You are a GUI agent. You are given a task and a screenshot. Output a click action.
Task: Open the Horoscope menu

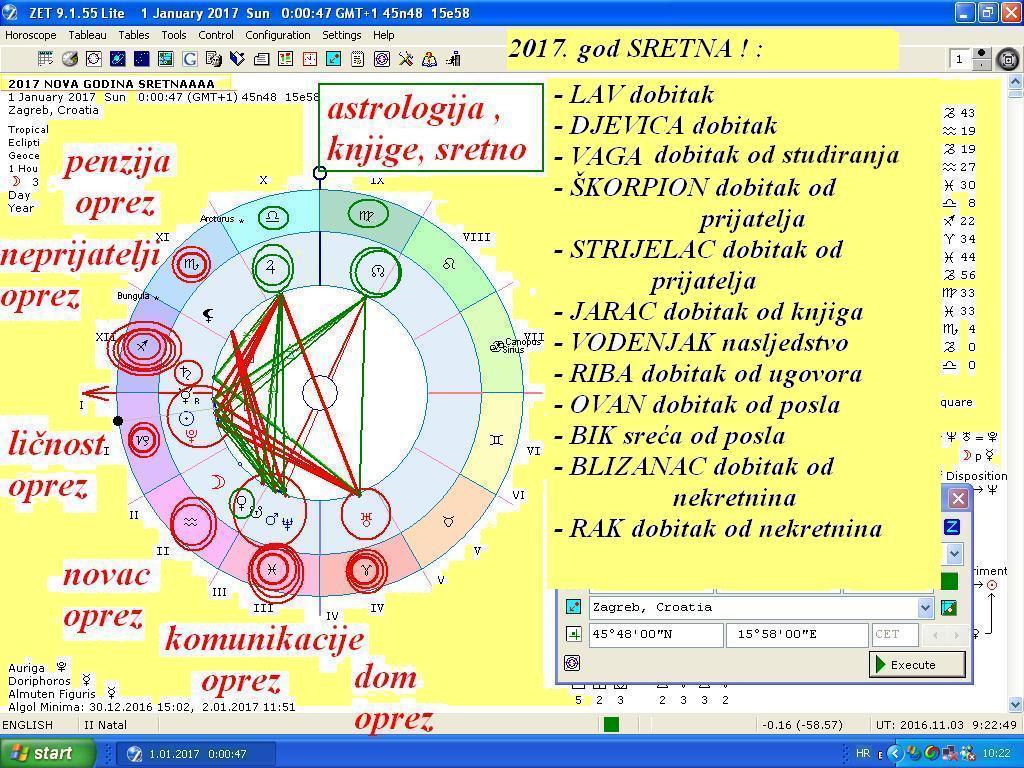[30, 35]
